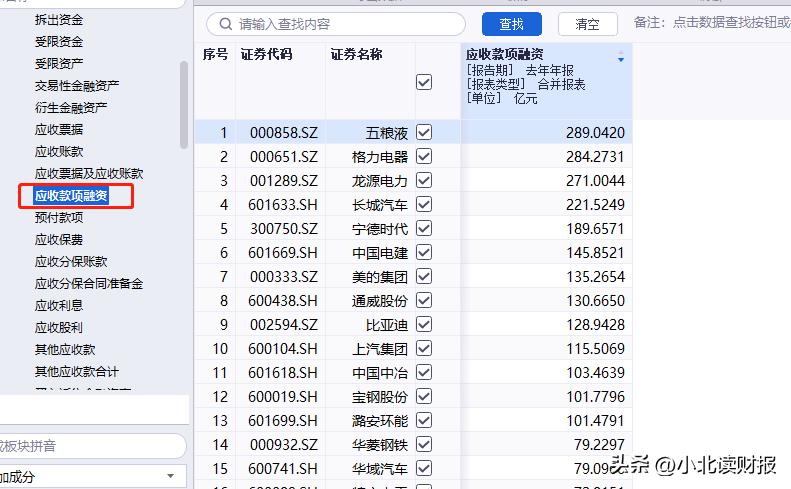Screen dimensions: 791x489
Task: Uncheck the 比亚迪 row checkbox
Action: 424,324
